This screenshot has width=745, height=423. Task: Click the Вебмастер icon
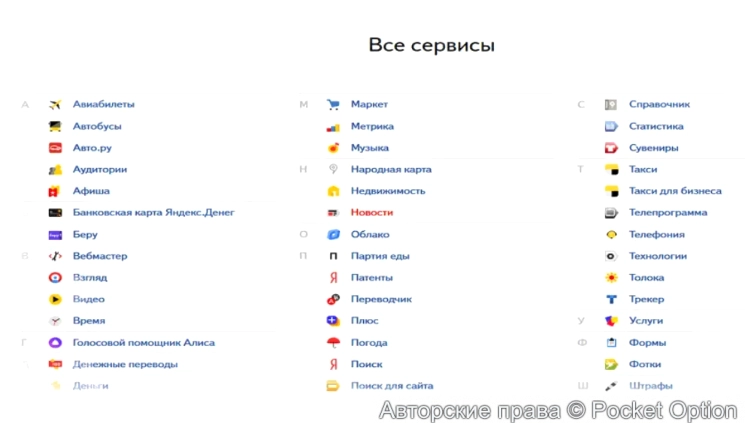click(55, 256)
